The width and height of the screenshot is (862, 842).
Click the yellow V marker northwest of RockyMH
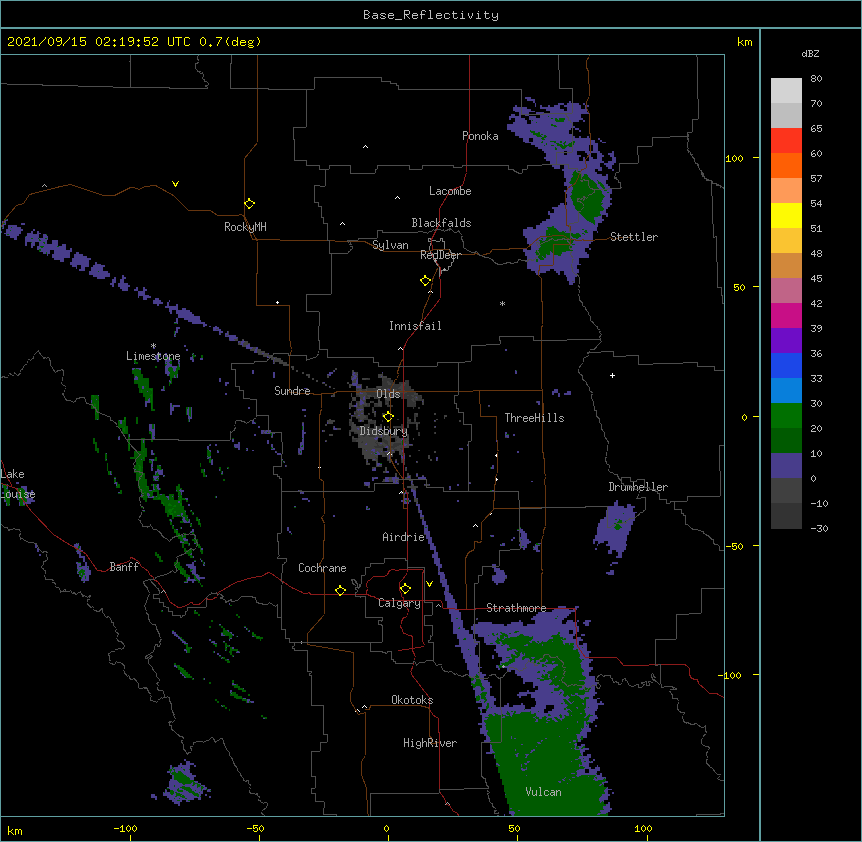click(175, 184)
